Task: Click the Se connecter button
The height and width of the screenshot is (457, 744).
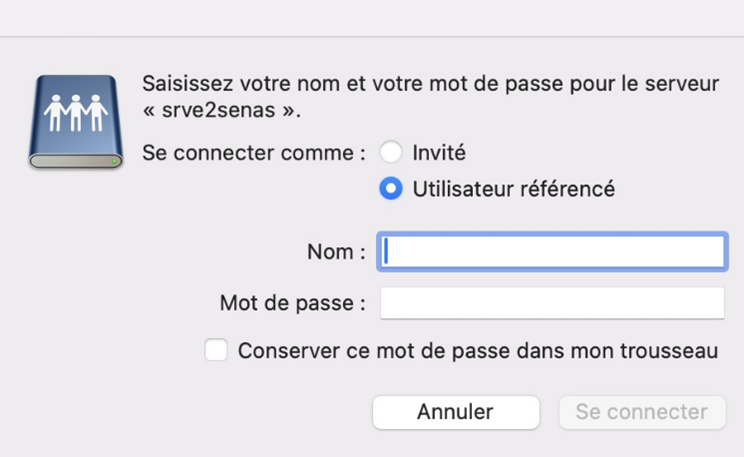Action: point(642,412)
